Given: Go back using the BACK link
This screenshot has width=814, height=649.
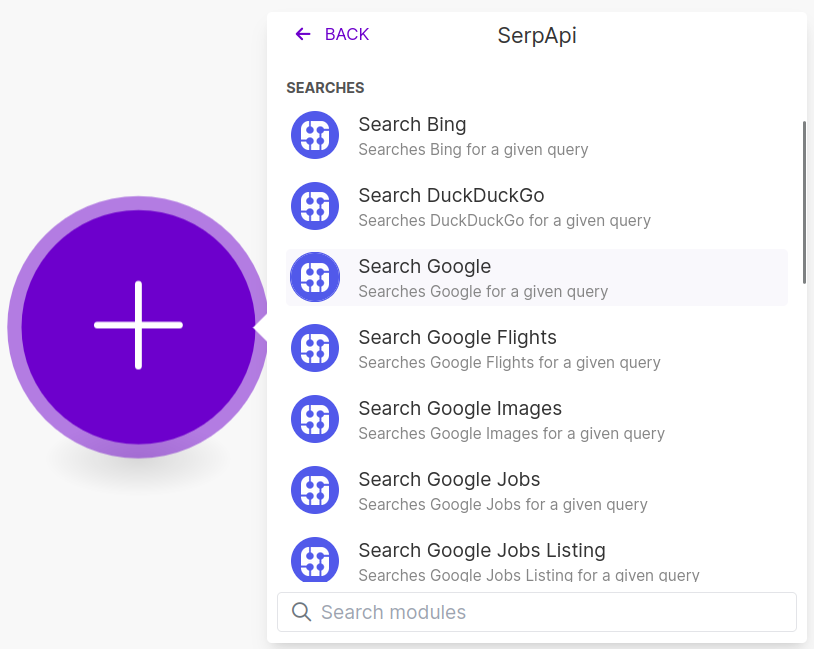Looking at the screenshot, I should click(347, 34).
